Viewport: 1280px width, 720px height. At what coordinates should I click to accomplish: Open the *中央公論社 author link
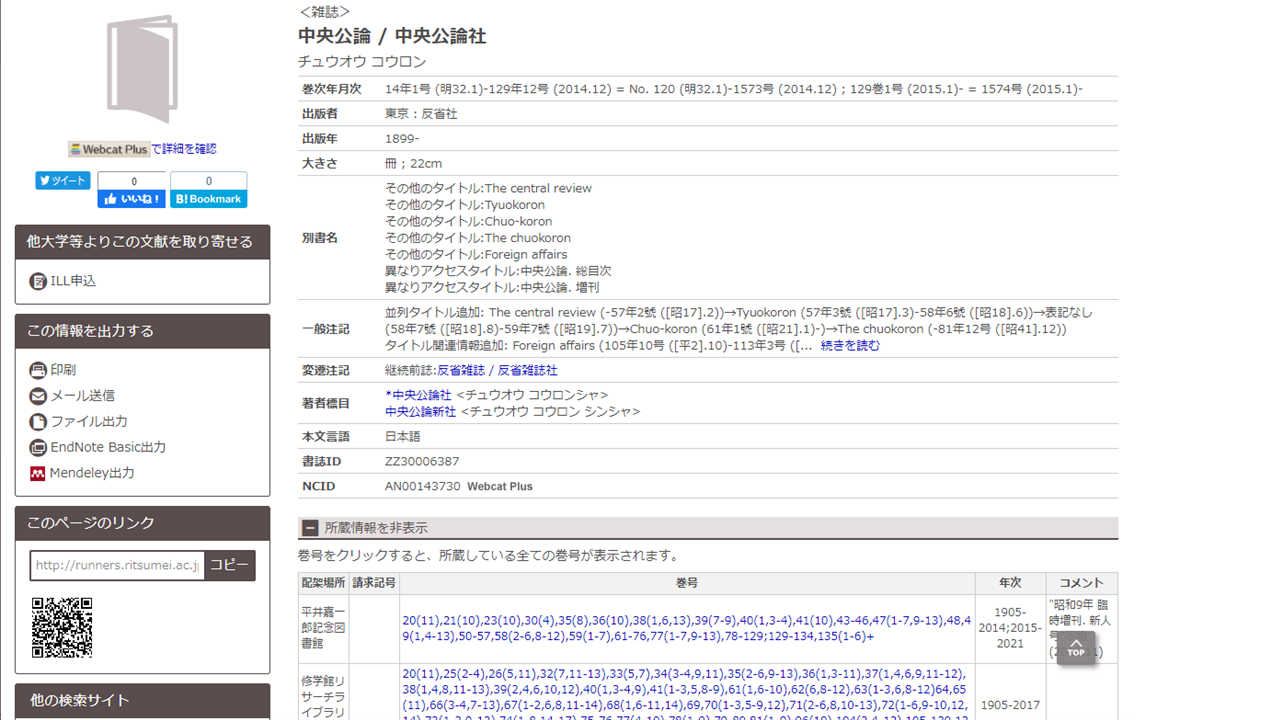click(x=418, y=395)
